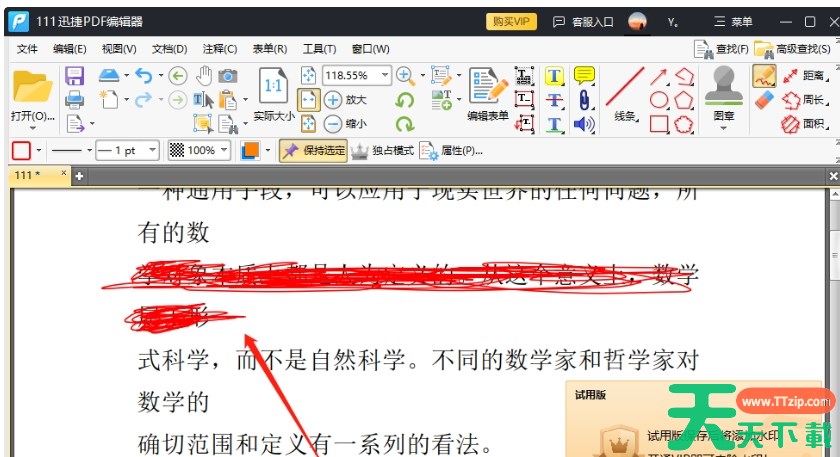
Task: Click the purple floppy disk Save icon
Action: click(x=74, y=76)
